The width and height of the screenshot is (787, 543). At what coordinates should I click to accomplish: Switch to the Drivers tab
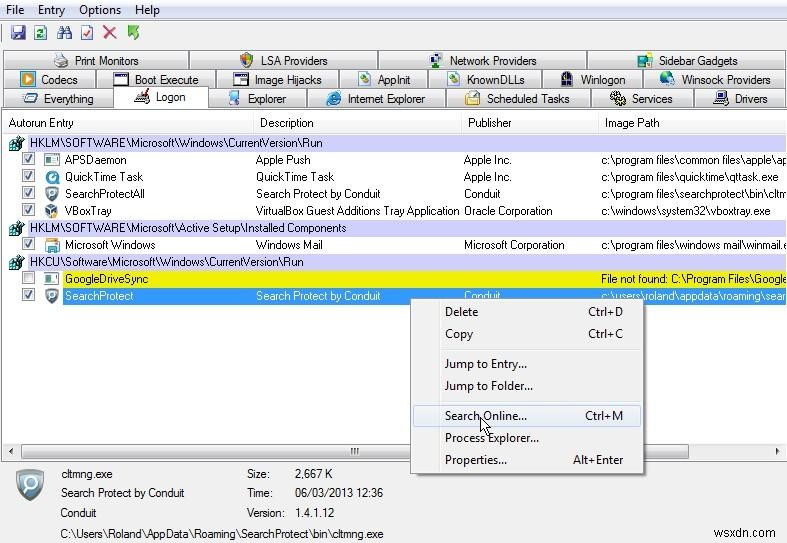pos(740,99)
